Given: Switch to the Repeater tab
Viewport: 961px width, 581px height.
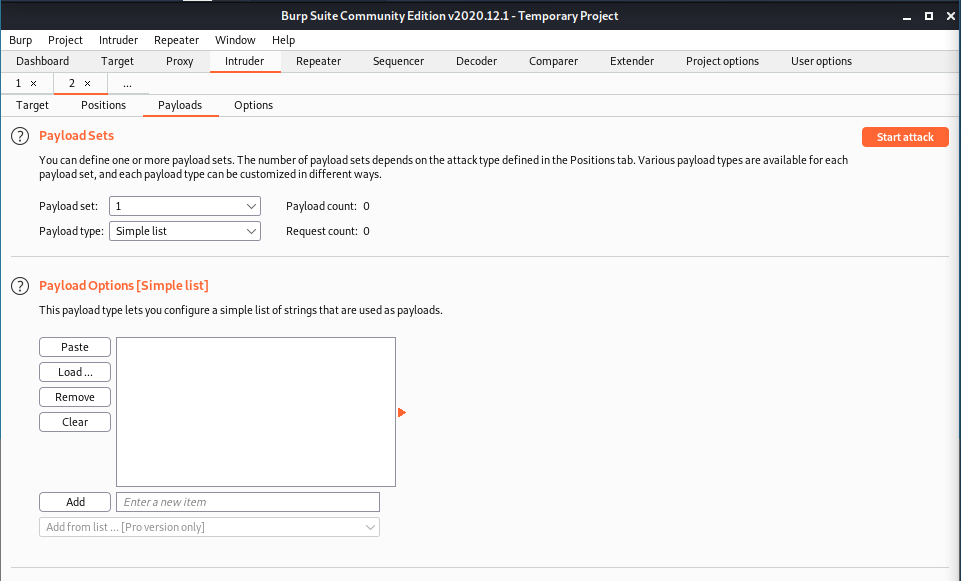Looking at the screenshot, I should coord(319,61).
